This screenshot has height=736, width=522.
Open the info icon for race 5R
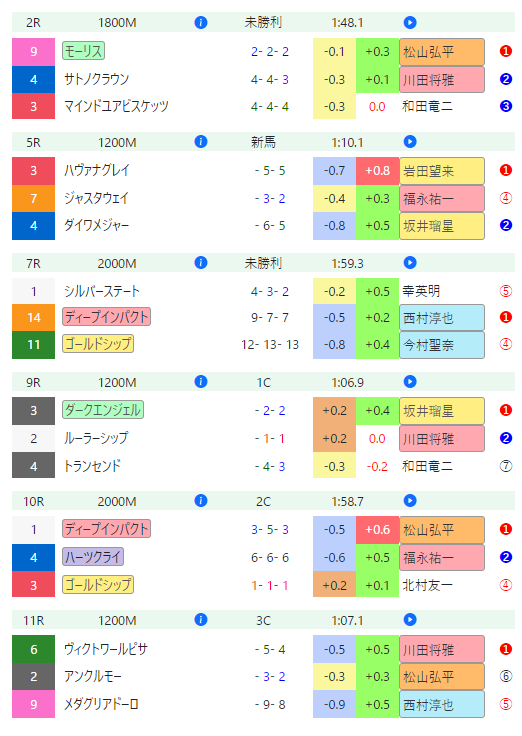coord(201,142)
